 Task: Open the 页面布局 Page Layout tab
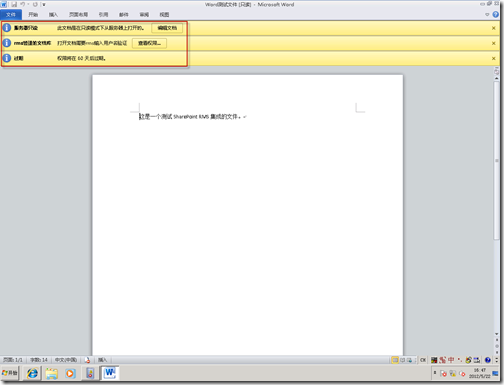pos(78,15)
